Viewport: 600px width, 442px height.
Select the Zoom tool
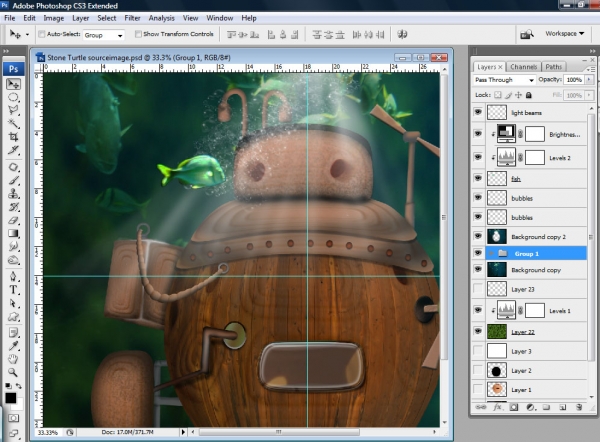click(13, 372)
